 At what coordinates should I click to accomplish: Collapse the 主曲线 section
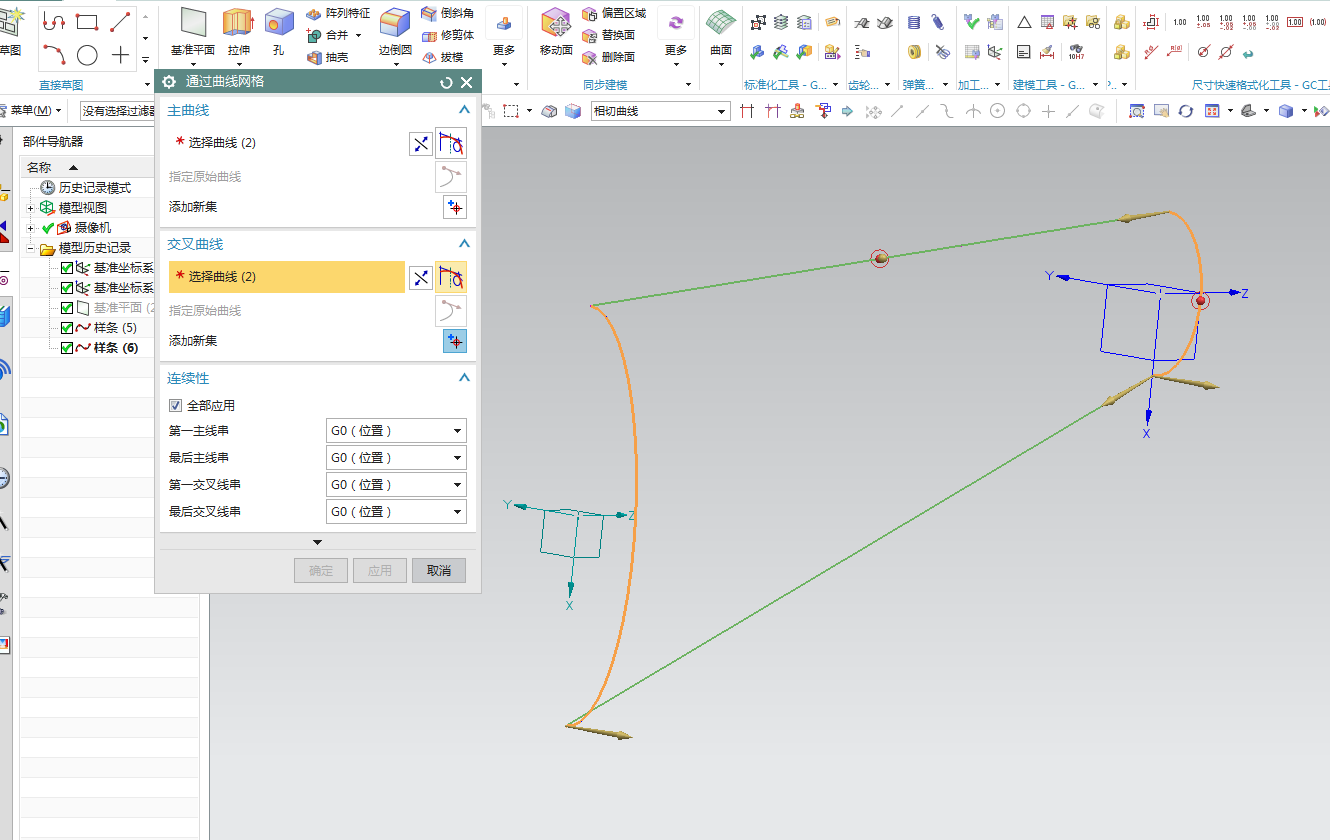click(x=464, y=110)
